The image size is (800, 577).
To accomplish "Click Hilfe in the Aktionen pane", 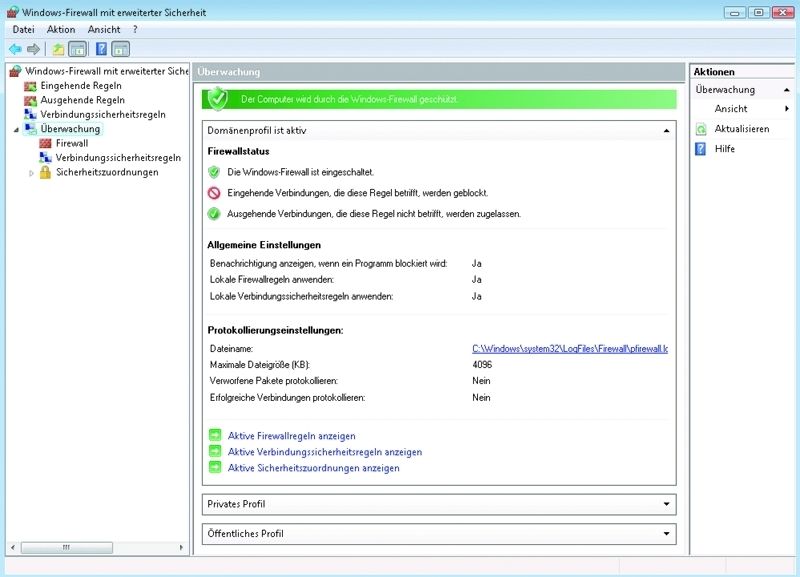I will (724, 149).
